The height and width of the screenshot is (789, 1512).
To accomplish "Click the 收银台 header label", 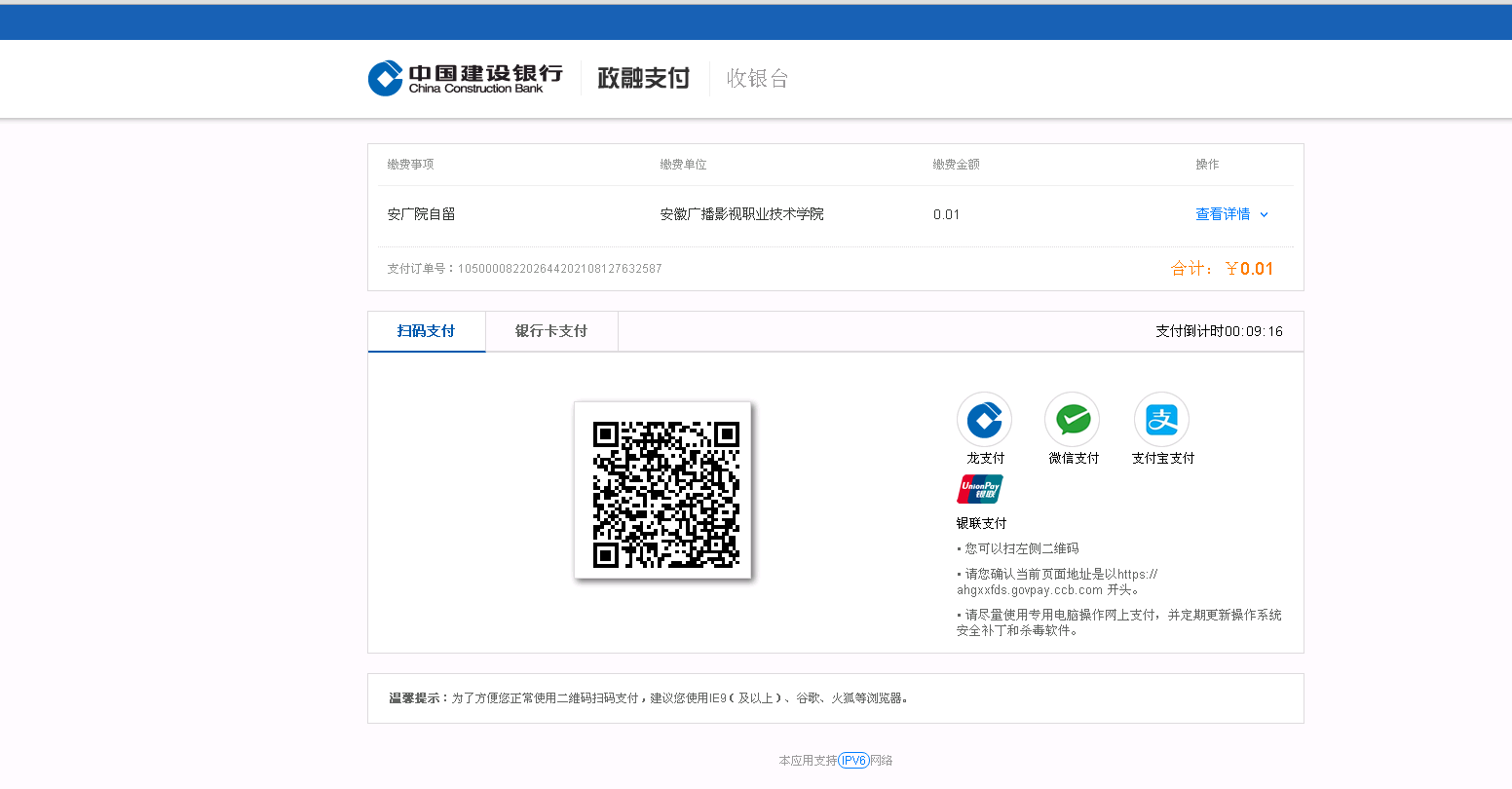I will click(758, 78).
